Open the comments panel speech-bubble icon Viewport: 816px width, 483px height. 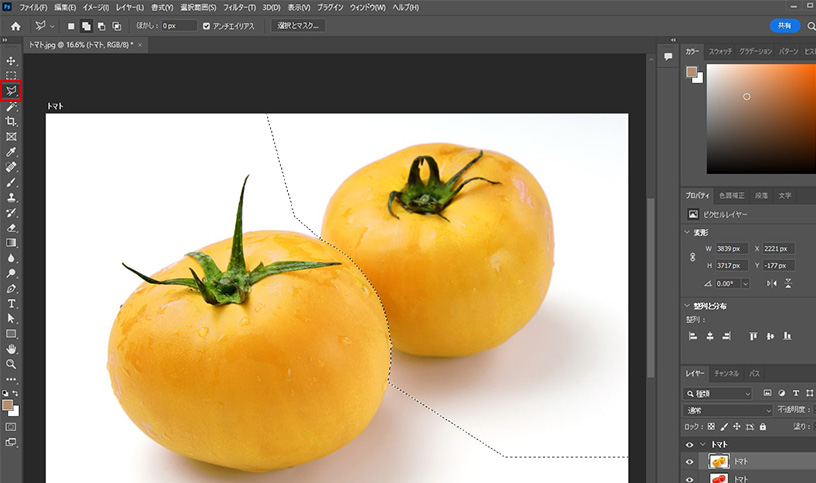(668, 56)
